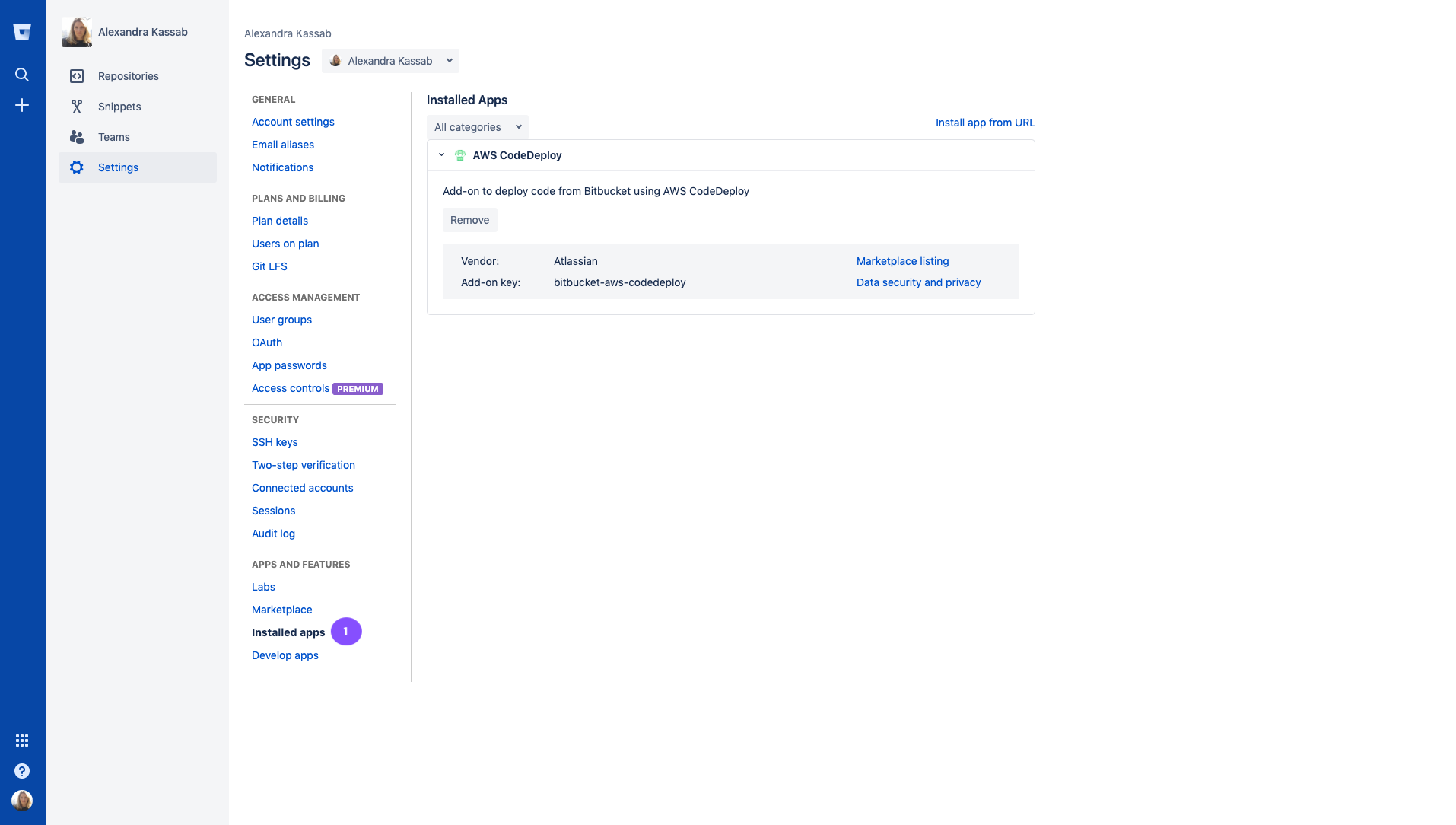Click the Snippets scissors icon
The height and width of the screenshot is (825, 1456).
77,107
